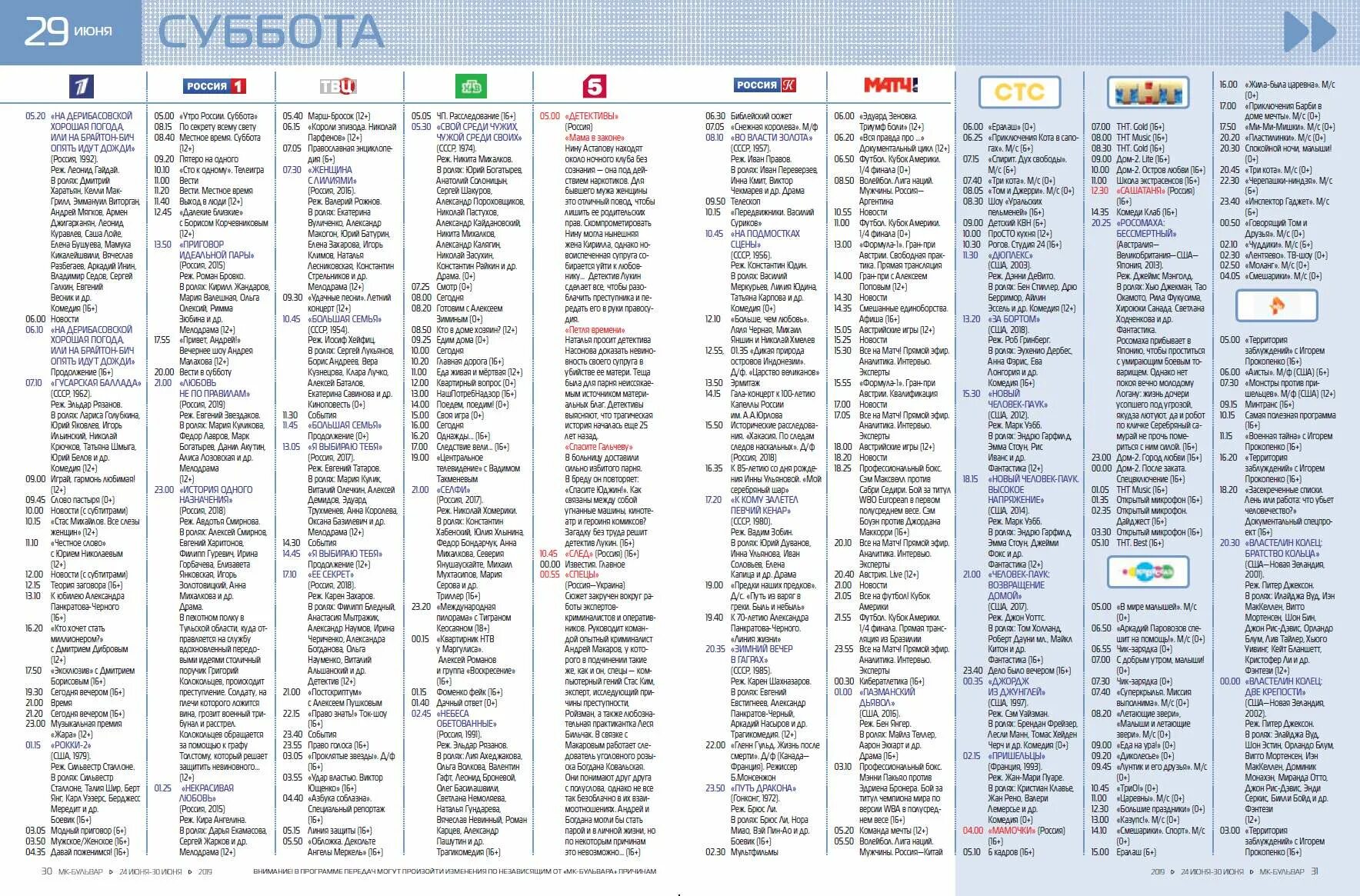Click «ЛЮБОВЬ НЕ ПО ПРАВИЛАМ» at 21.00
Image resolution: width=1360 pixels, height=896 pixels.
coord(215,388)
